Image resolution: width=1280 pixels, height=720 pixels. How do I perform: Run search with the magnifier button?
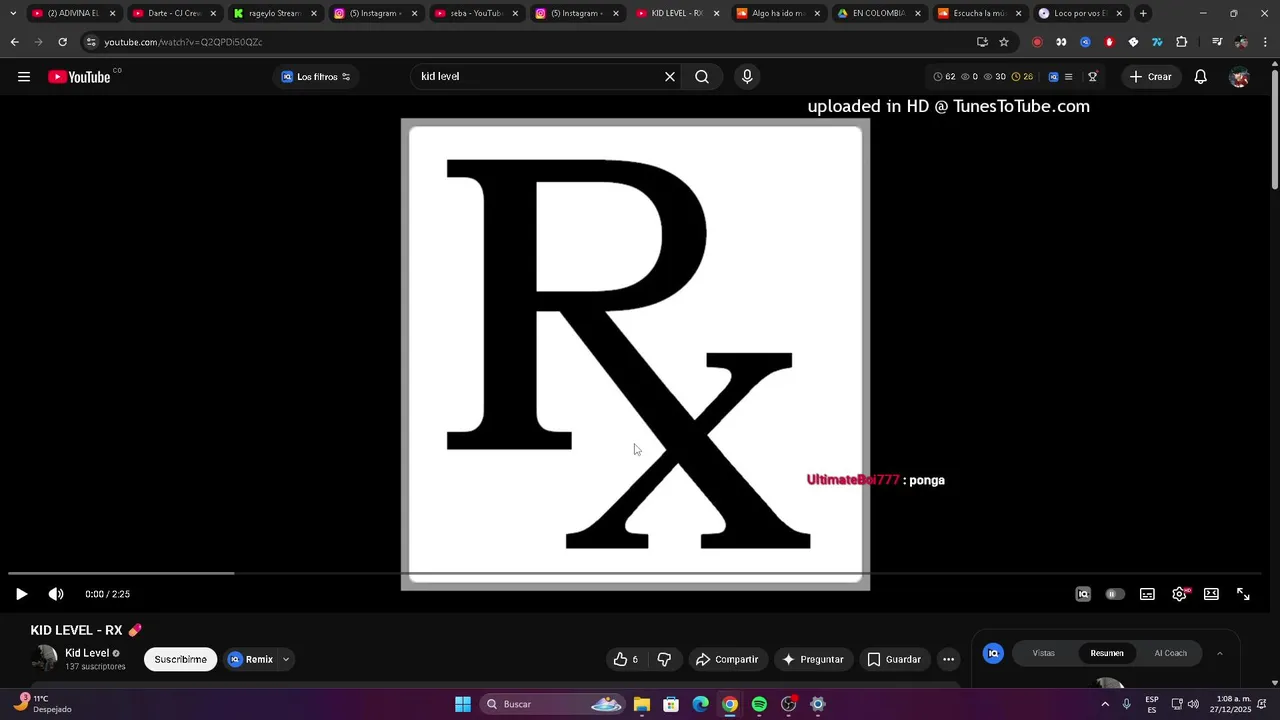tap(702, 77)
